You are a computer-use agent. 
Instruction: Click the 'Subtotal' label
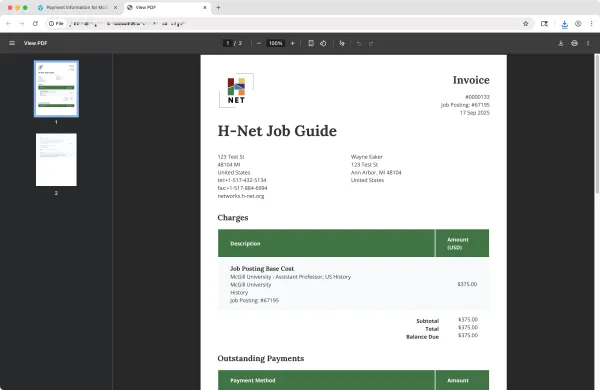(x=427, y=321)
